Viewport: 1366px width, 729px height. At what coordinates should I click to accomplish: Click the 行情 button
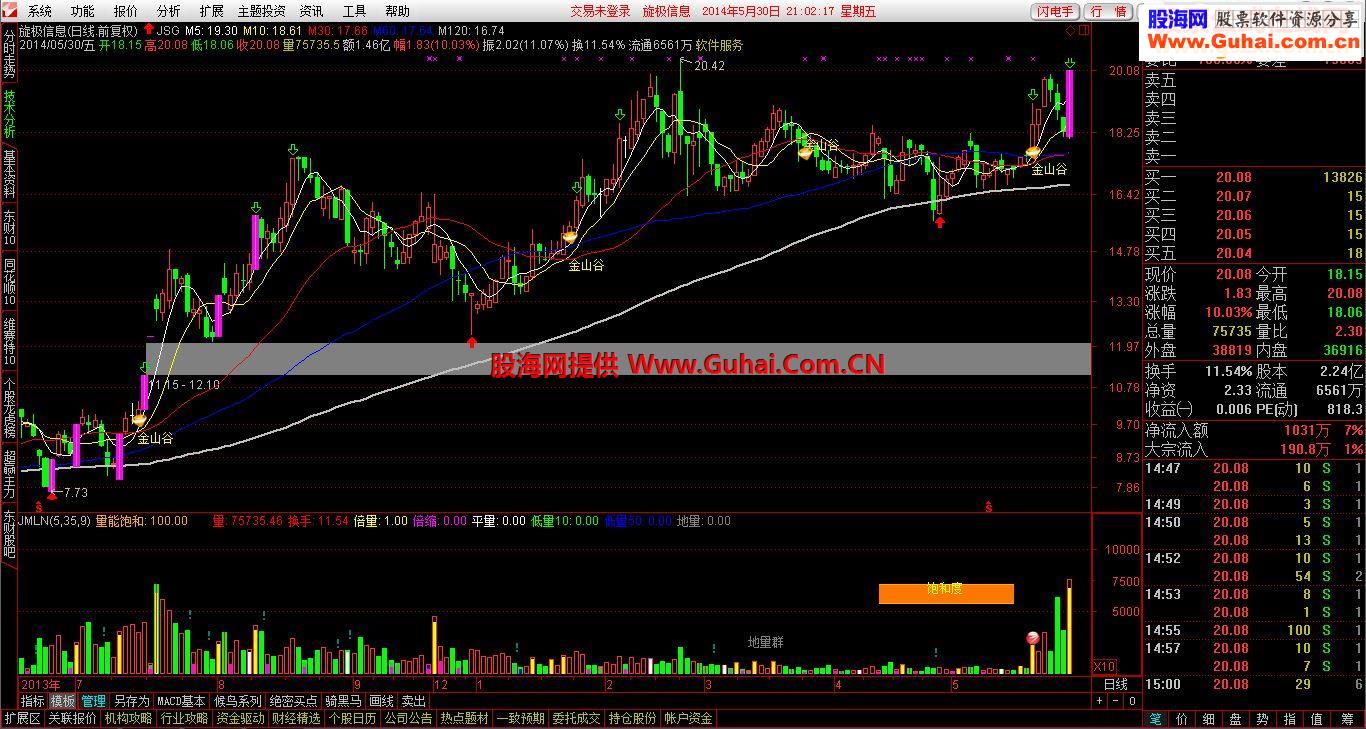(1108, 11)
